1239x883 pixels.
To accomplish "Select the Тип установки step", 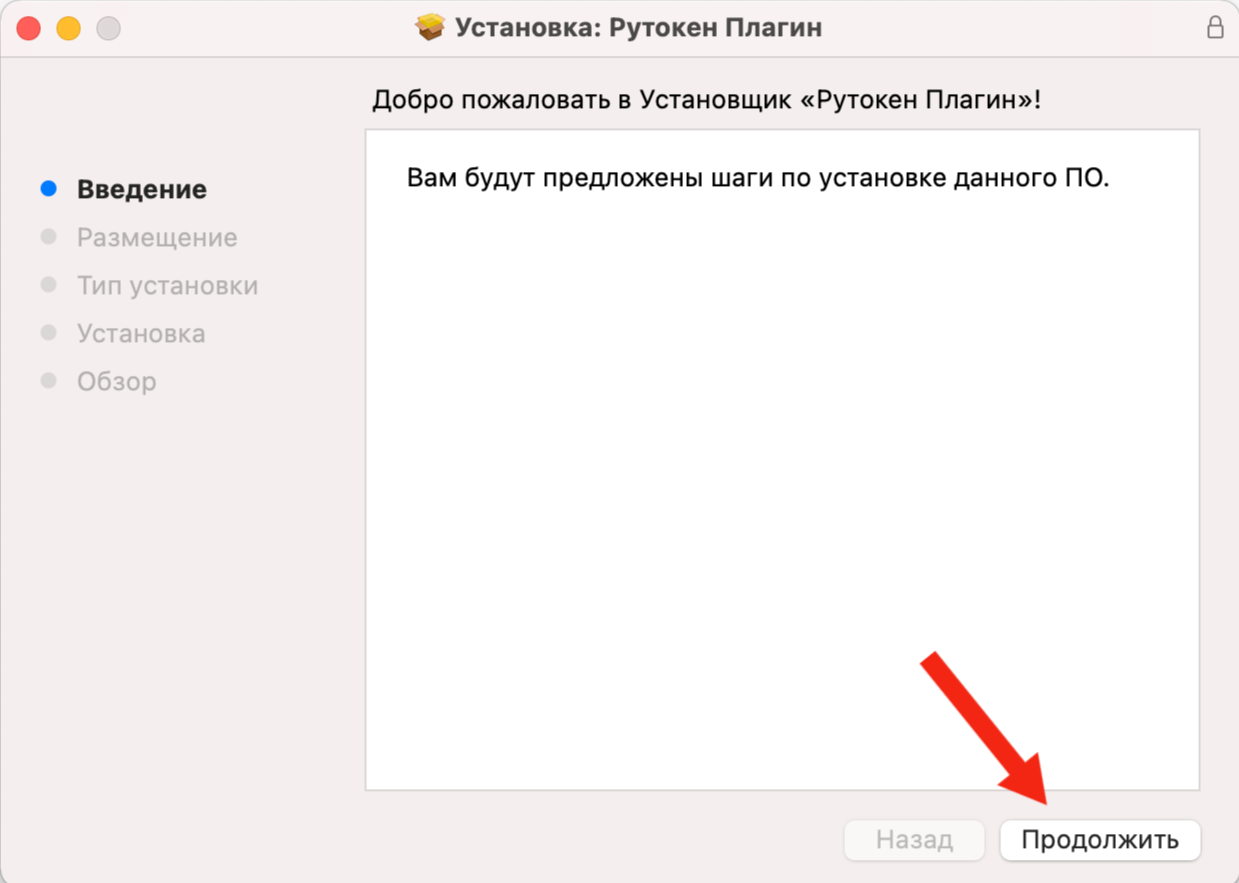I will [x=168, y=286].
